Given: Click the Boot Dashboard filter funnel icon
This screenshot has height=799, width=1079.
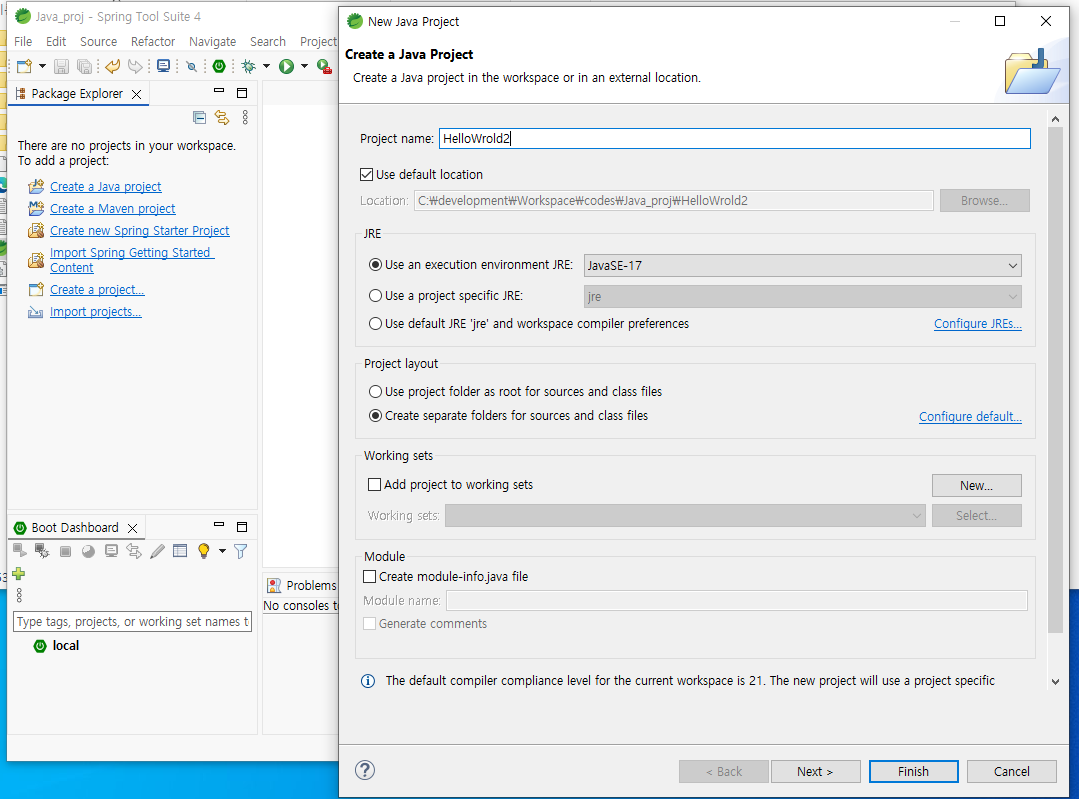Looking at the screenshot, I should pyautogui.click(x=241, y=551).
